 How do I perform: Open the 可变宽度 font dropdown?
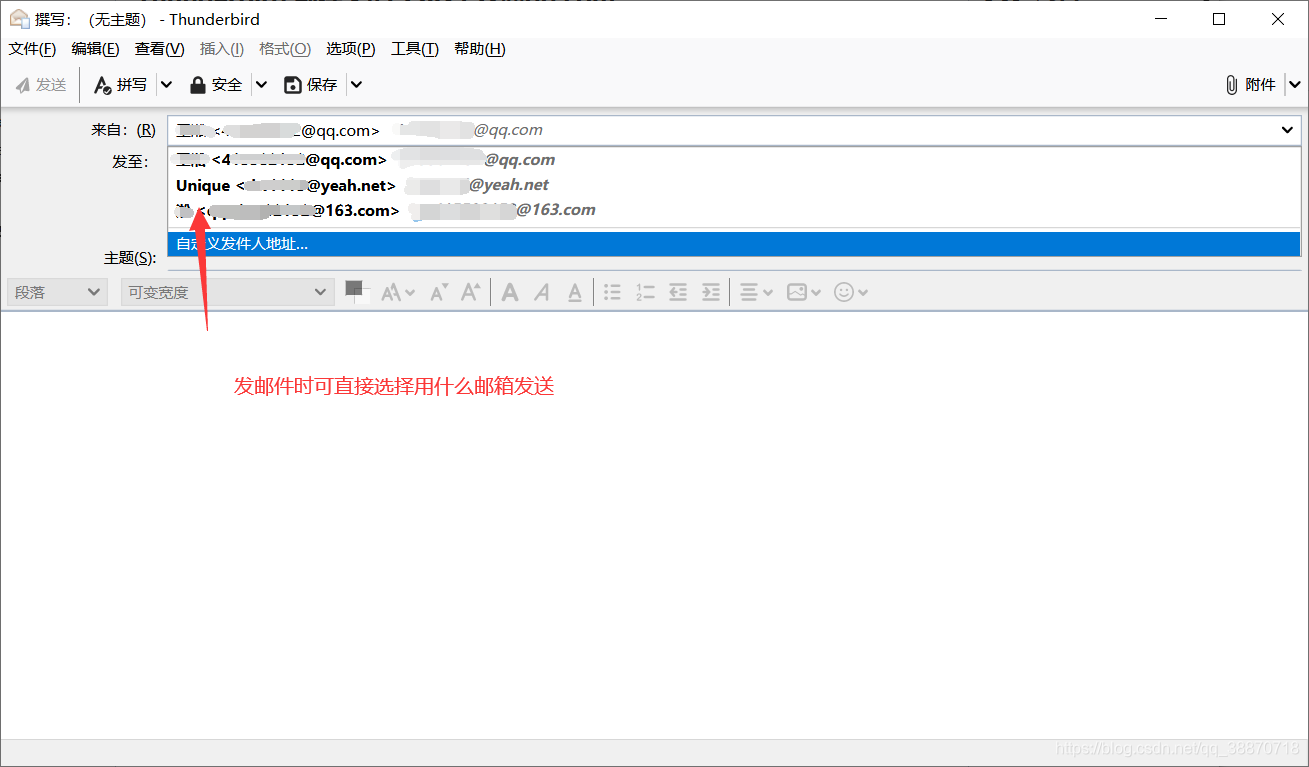(x=227, y=292)
